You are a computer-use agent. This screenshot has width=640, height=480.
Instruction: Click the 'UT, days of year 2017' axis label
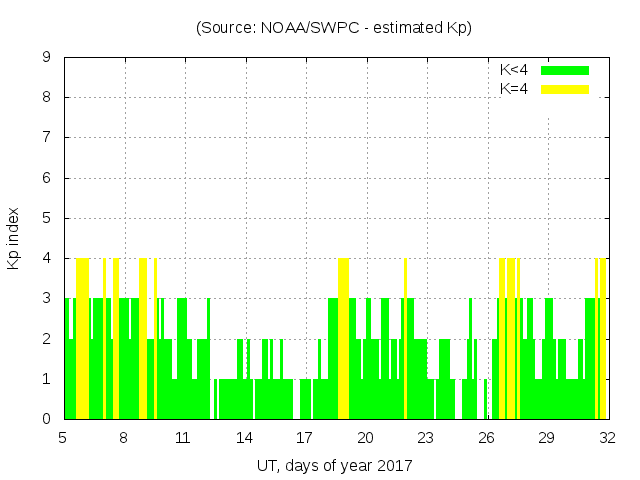pyautogui.click(x=334, y=465)
